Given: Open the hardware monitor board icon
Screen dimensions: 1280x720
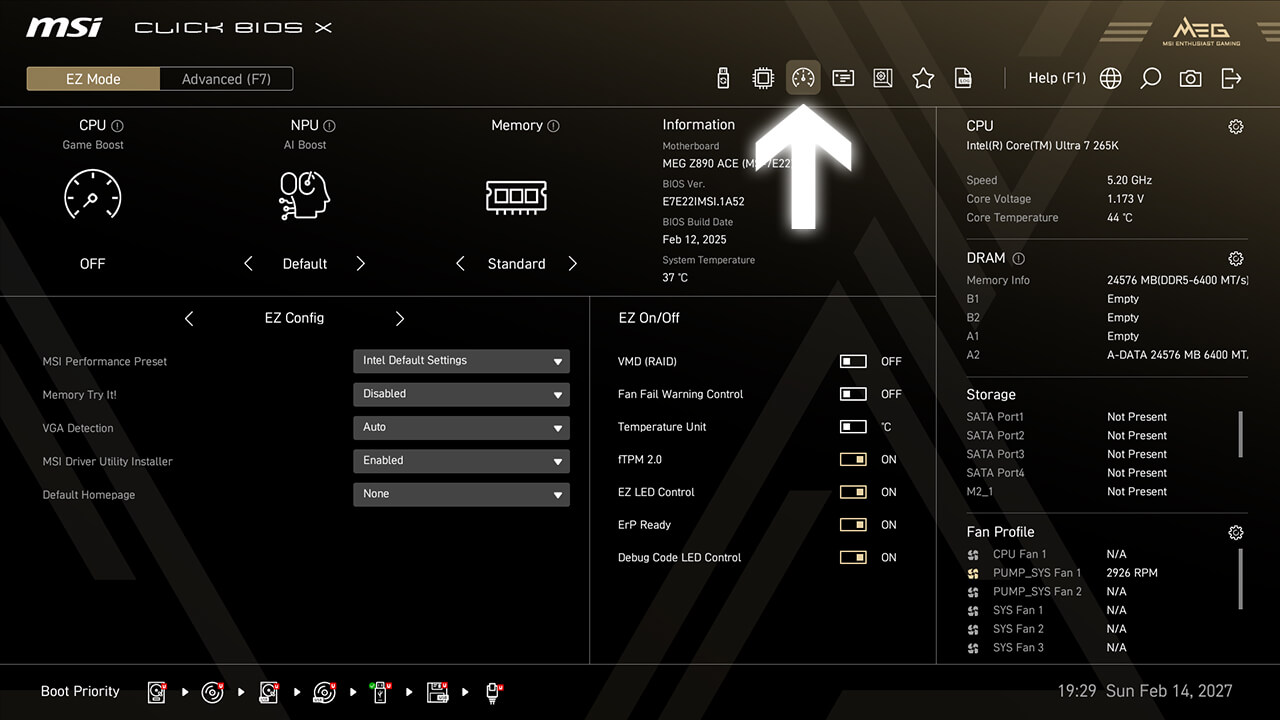Looking at the screenshot, I should [x=883, y=78].
